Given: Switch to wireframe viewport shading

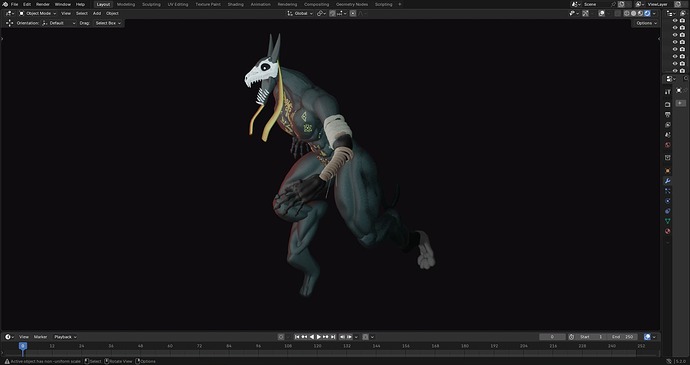Looking at the screenshot, I should click(x=627, y=13).
